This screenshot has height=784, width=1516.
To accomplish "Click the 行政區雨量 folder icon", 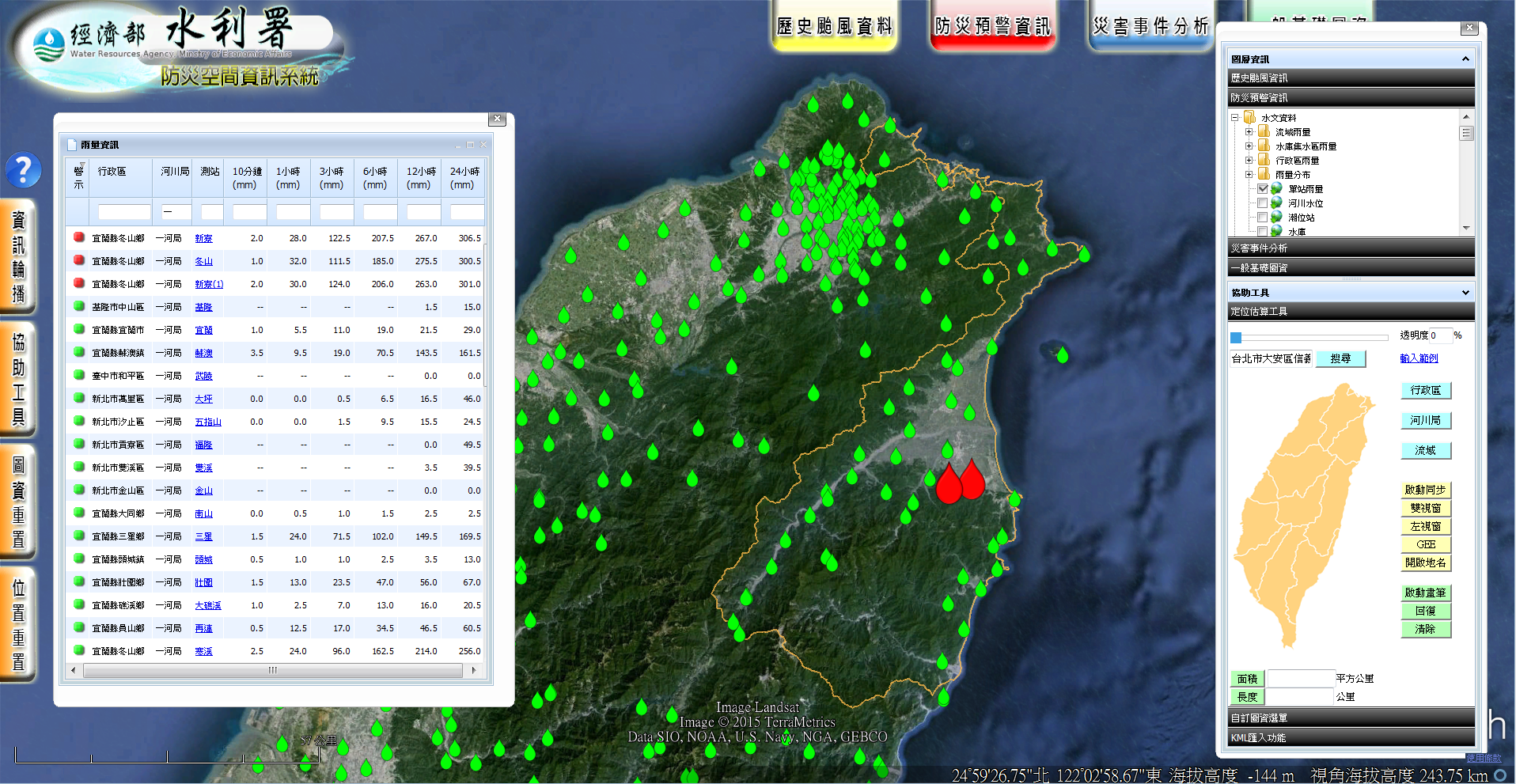I will click(1264, 160).
